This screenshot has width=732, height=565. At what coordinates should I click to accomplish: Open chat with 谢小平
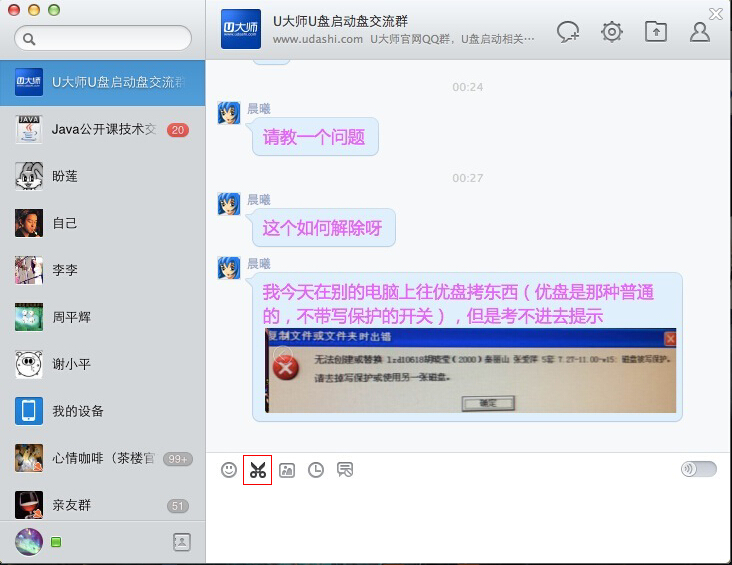[x=103, y=364]
